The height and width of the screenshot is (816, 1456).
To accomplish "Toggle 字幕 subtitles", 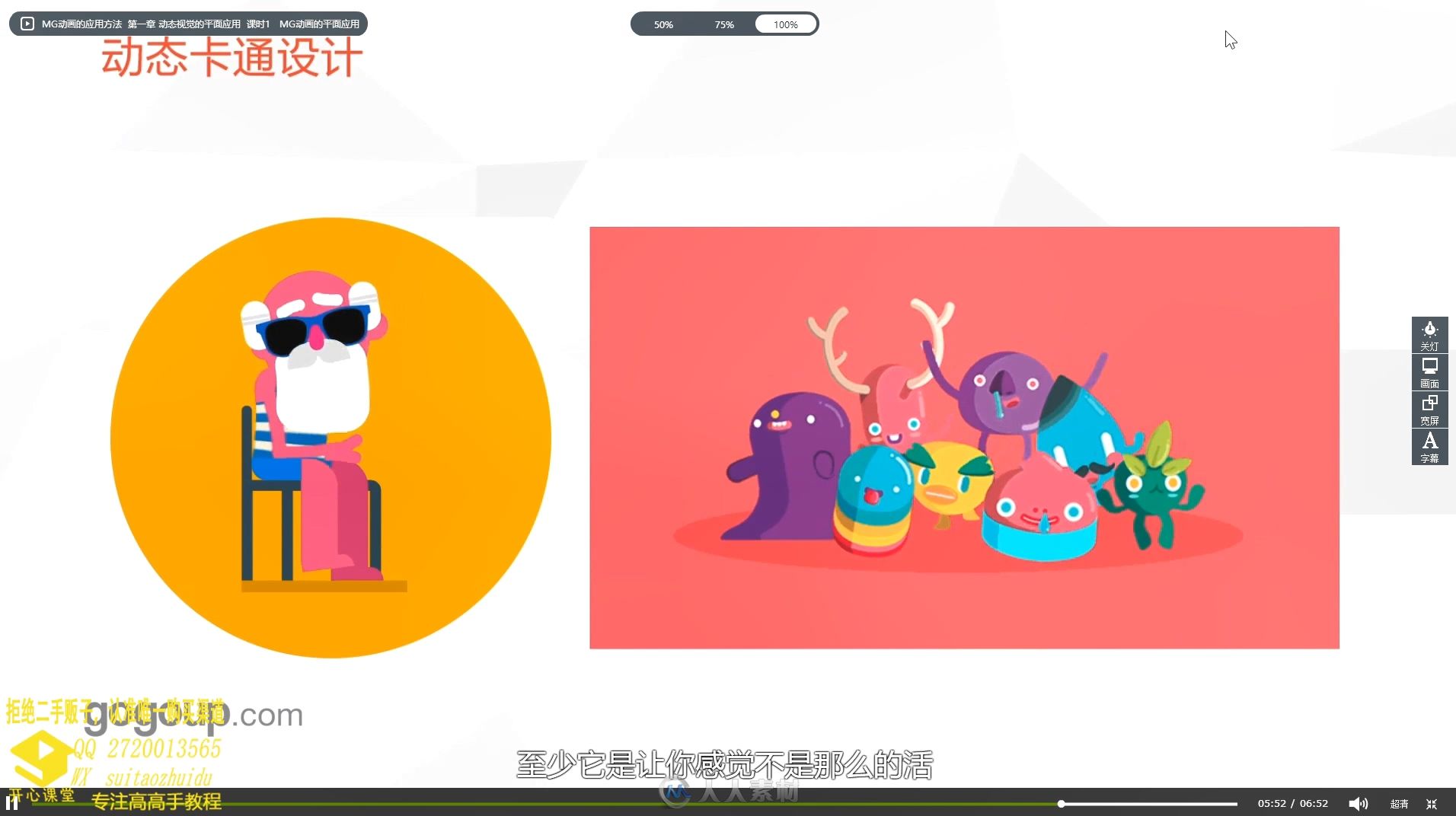I will (x=1429, y=447).
